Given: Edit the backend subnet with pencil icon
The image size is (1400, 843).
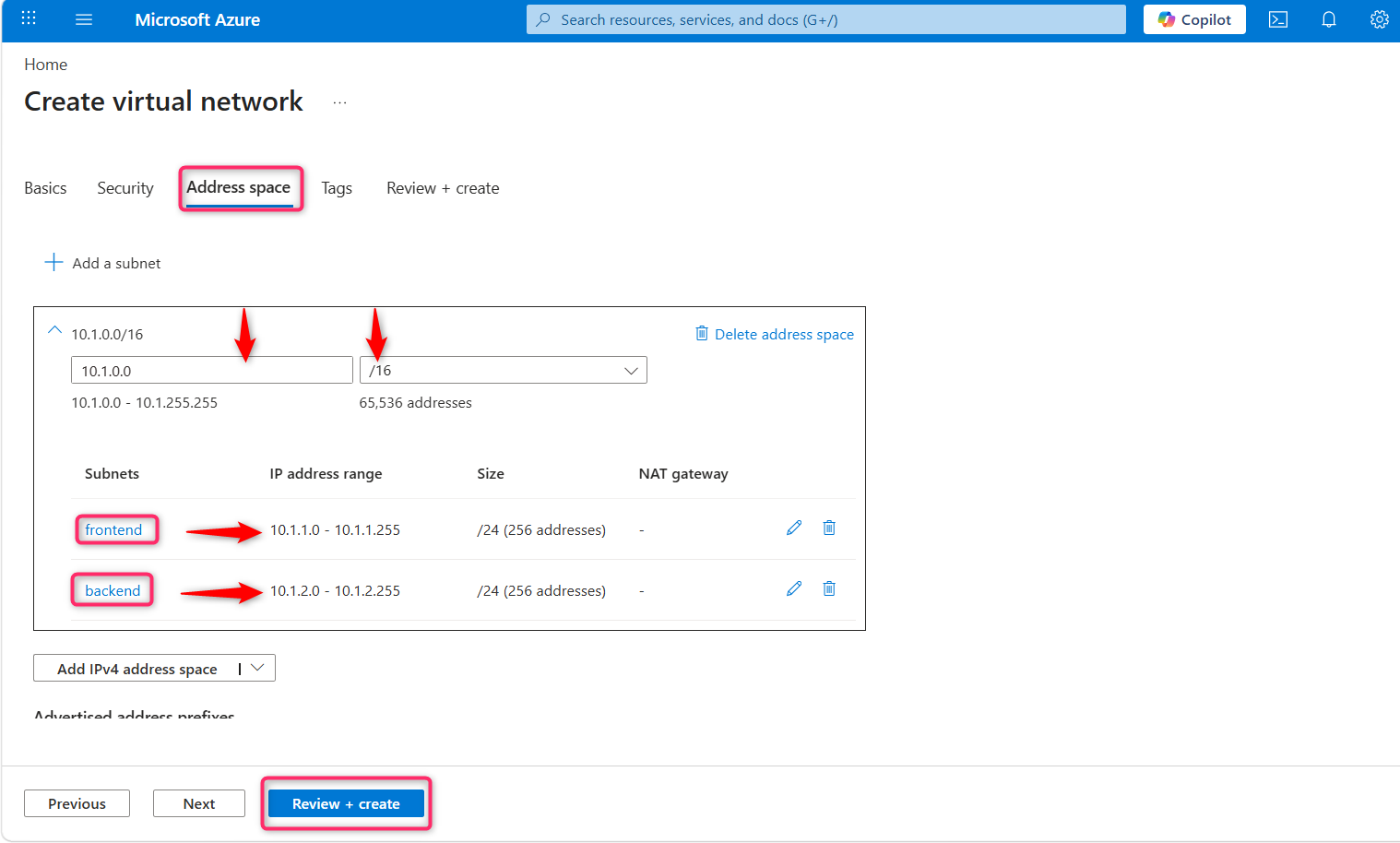Looking at the screenshot, I should coord(794,588).
